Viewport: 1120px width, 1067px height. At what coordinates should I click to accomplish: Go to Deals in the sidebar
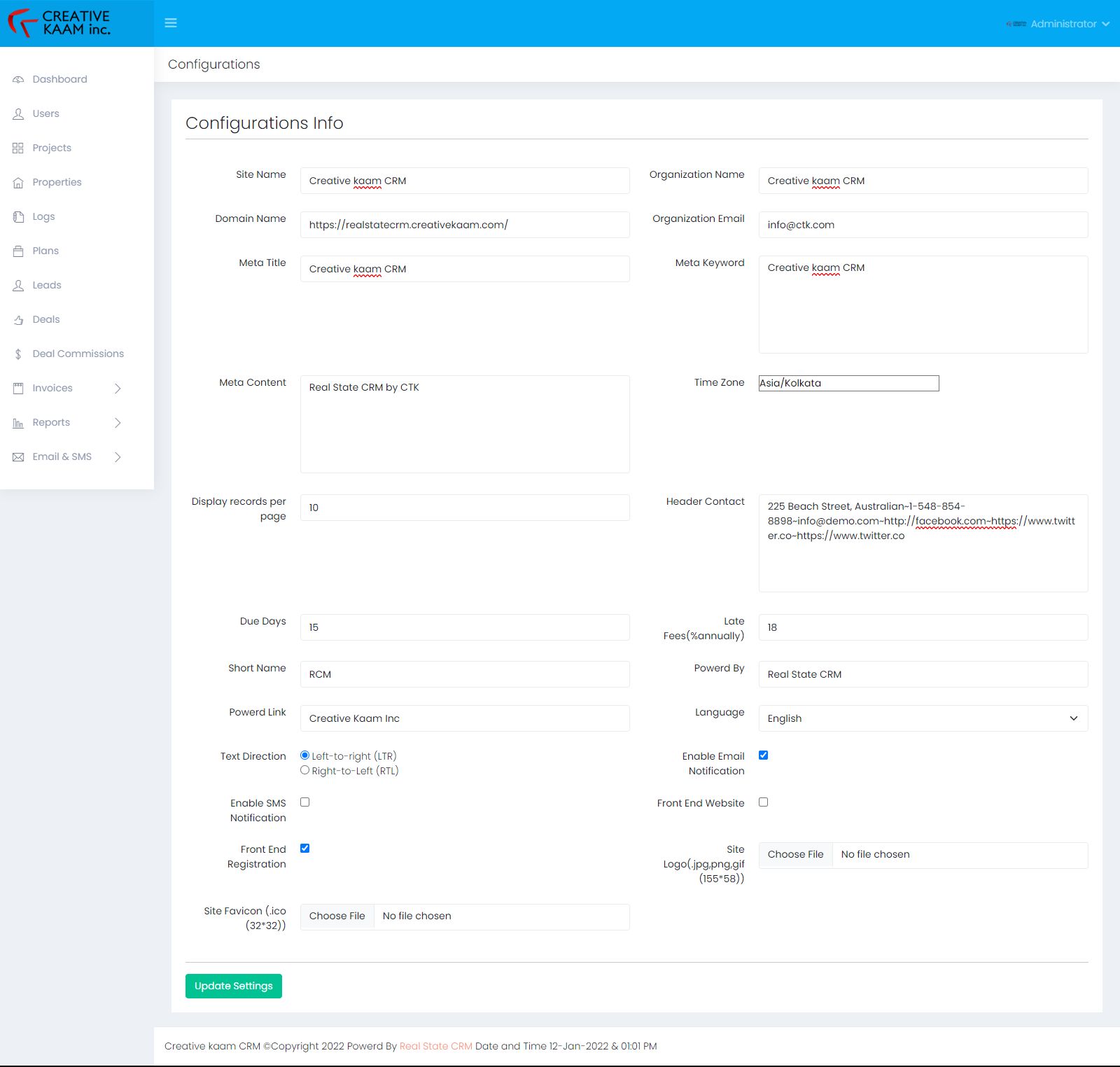coord(46,319)
